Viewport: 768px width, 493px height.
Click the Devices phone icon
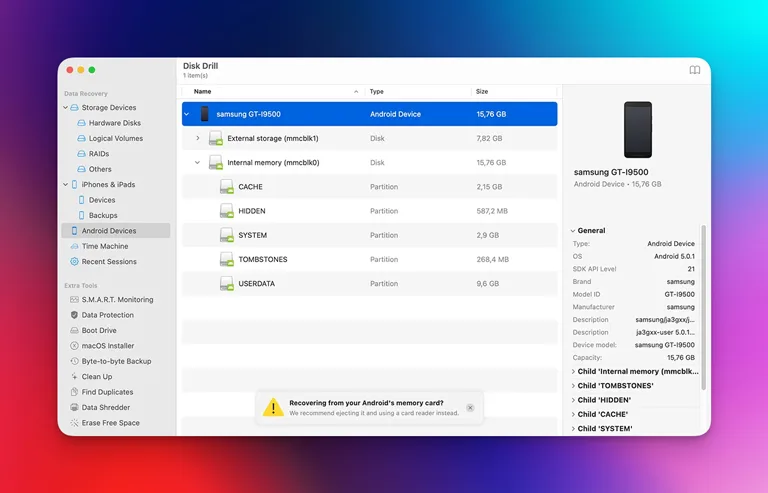pyautogui.click(x=82, y=200)
